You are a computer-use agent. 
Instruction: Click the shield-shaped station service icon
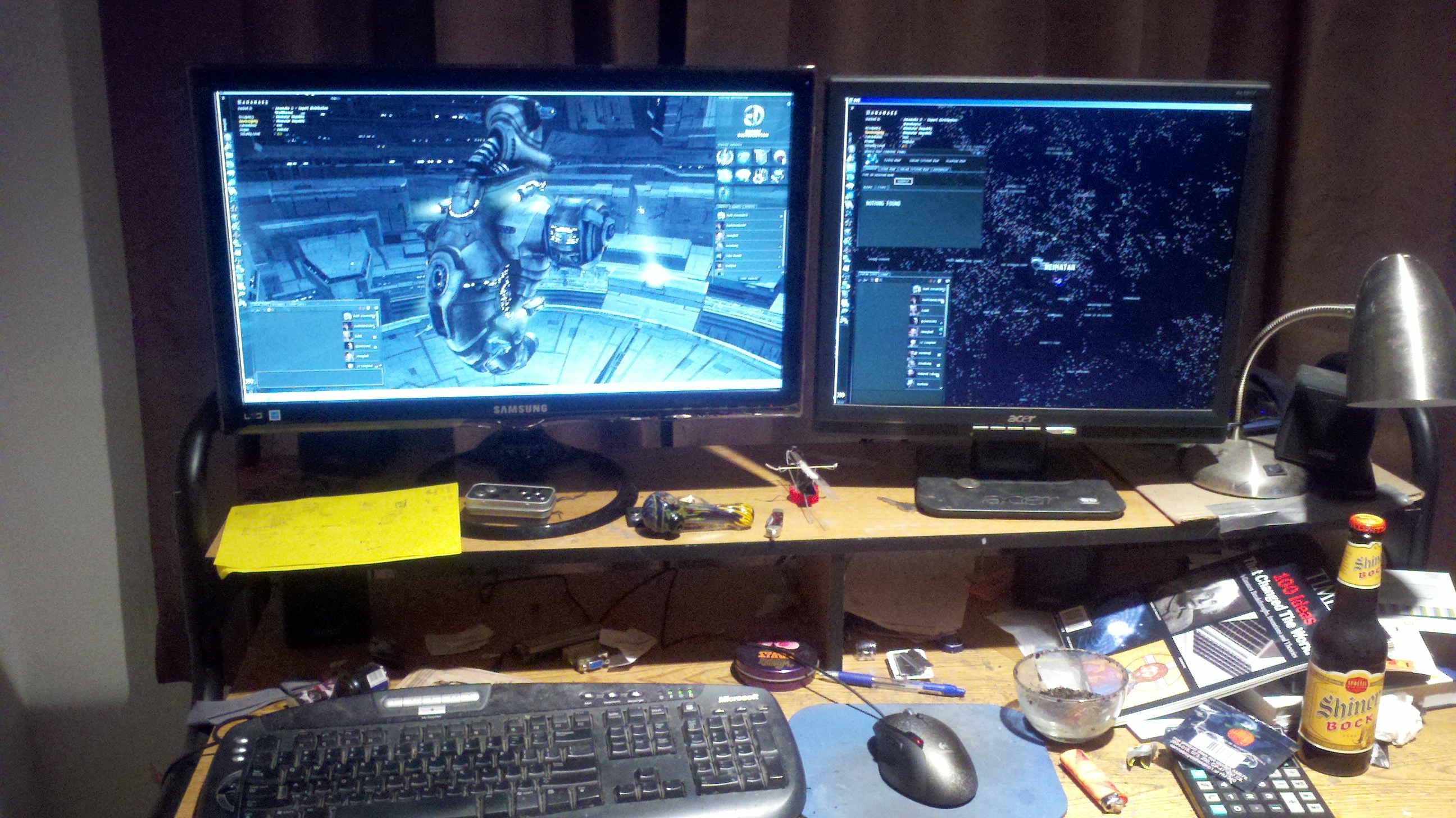coord(762,158)
